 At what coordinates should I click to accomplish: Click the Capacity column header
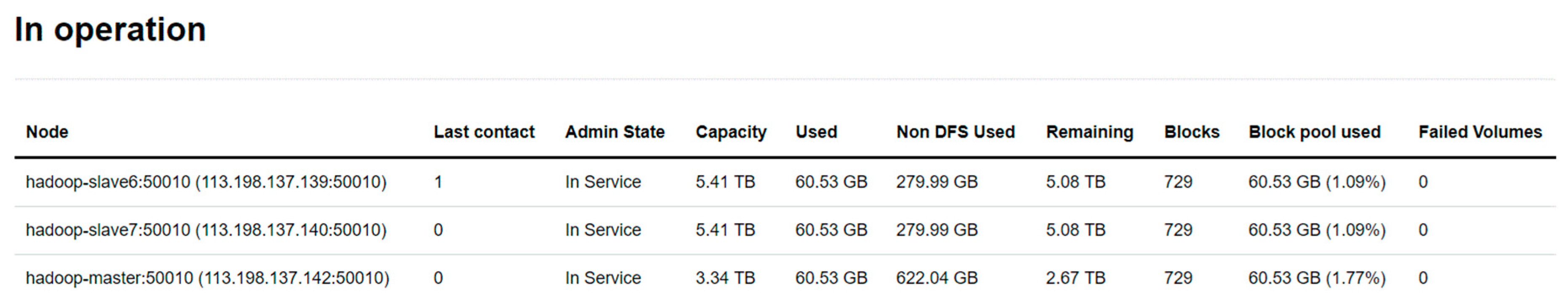(x=731, y=132)
